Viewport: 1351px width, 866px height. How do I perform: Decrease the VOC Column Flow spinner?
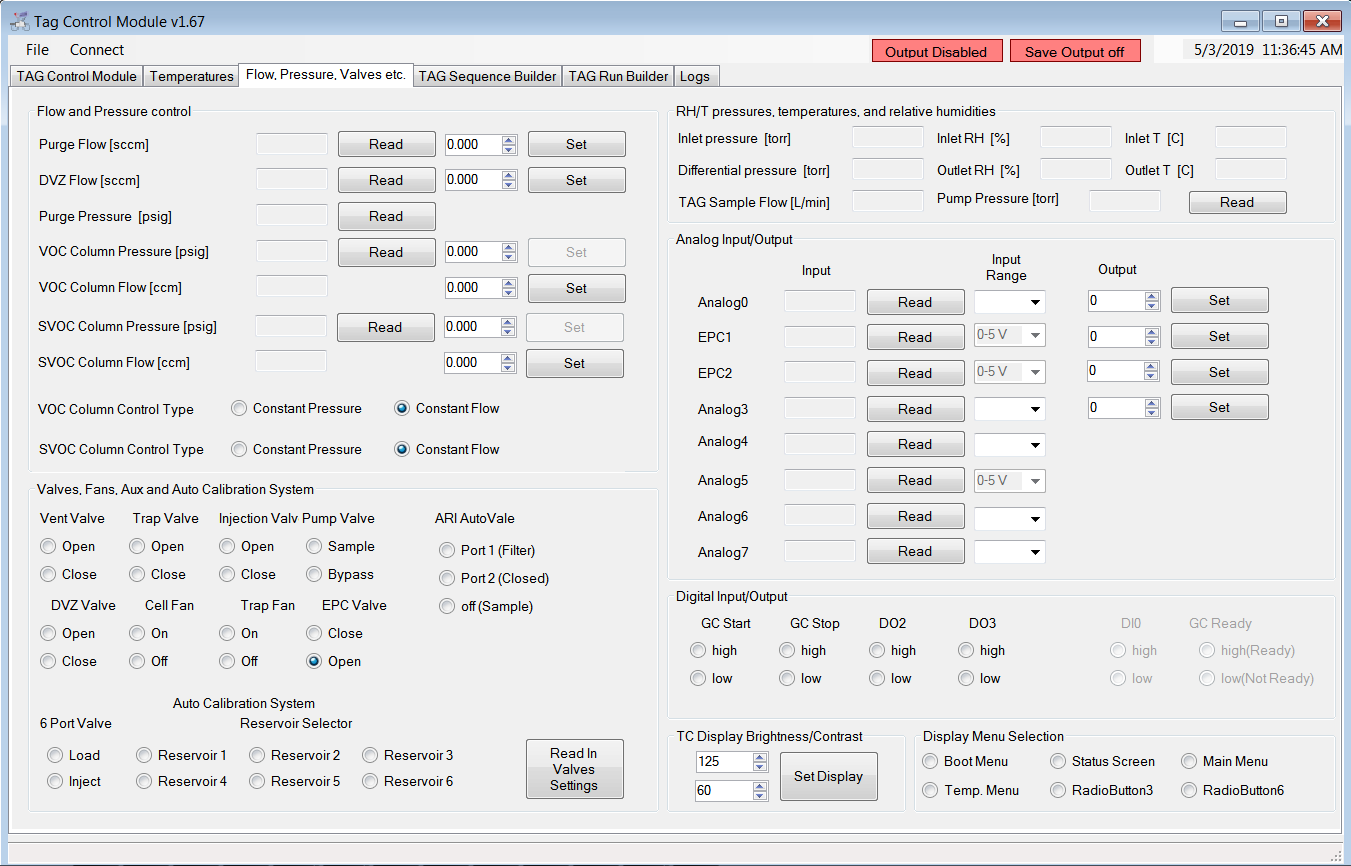tap(509, 293)
